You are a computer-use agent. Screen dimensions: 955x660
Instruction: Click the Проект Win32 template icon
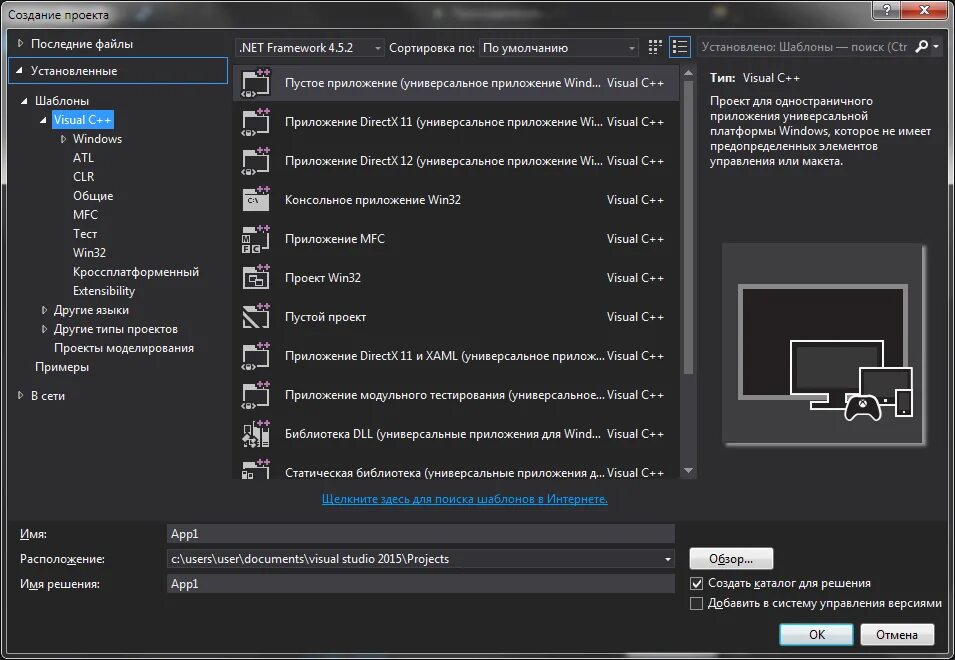pos(256,278)
